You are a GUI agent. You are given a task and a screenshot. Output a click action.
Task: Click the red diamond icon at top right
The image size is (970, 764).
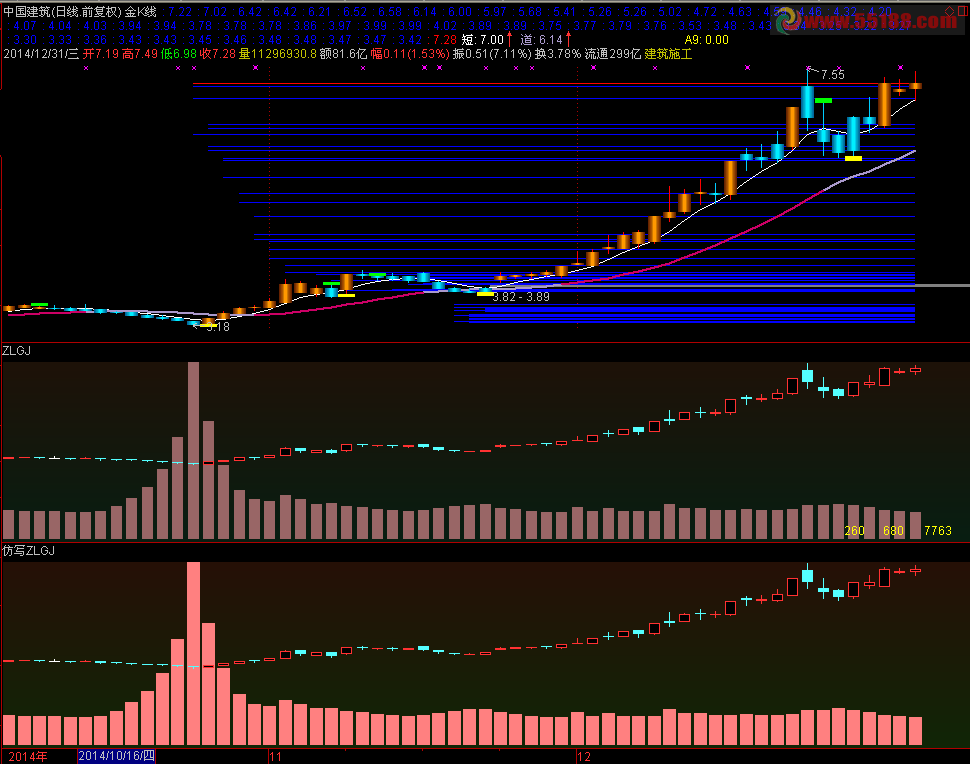[x=950, y=11]
